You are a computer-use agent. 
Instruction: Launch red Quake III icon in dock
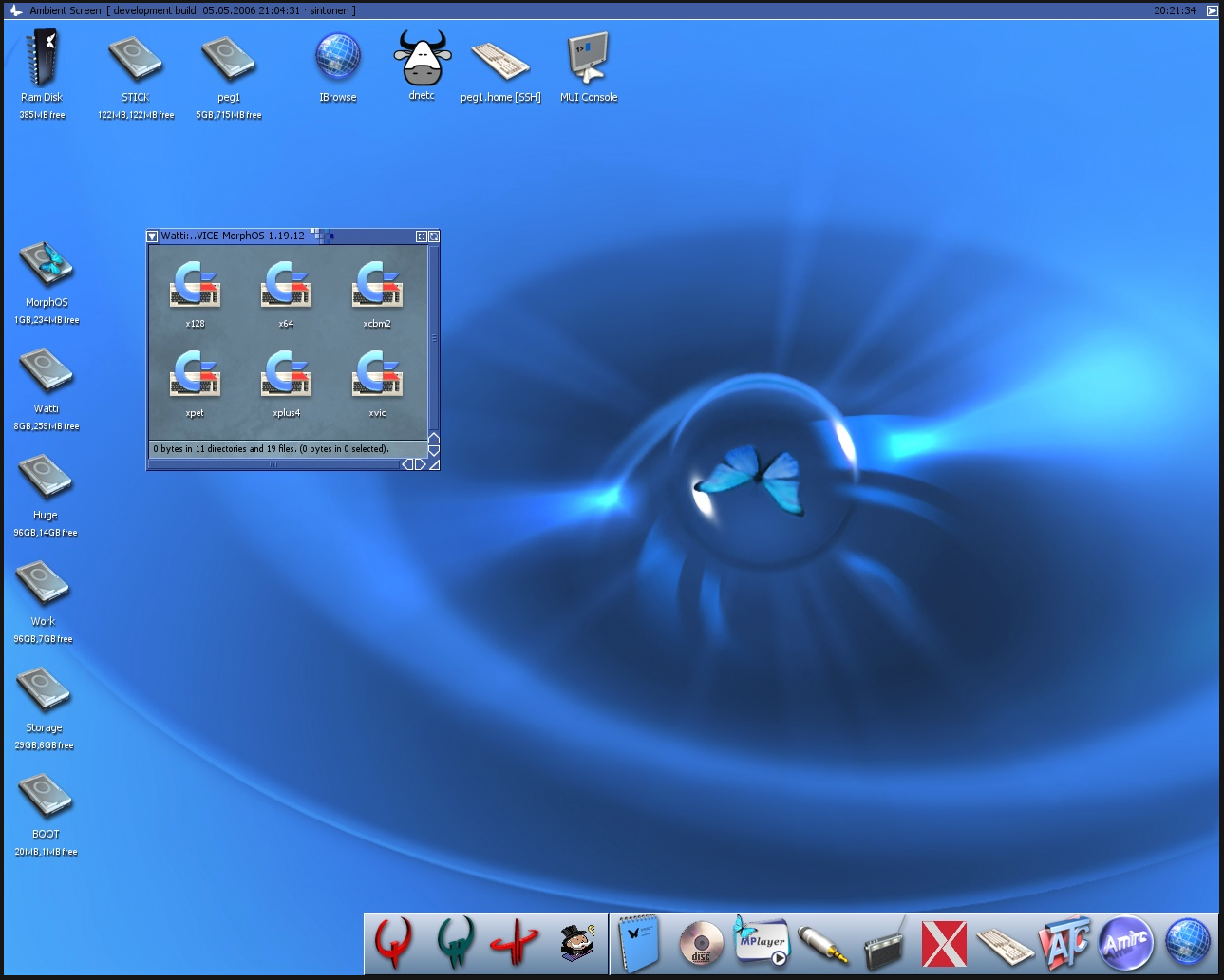pos(515,943)
